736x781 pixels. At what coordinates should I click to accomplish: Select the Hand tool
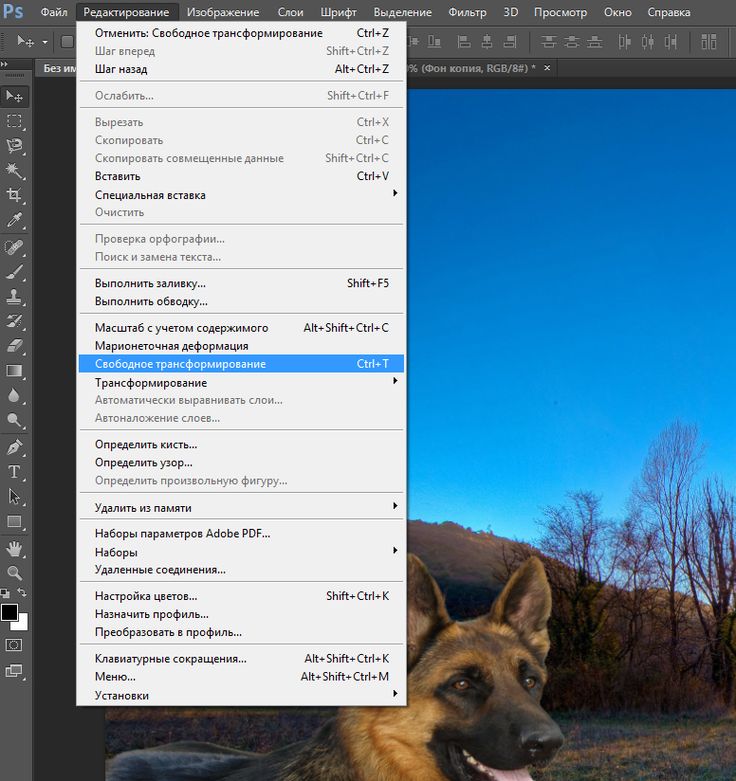(x=14, y=548)
